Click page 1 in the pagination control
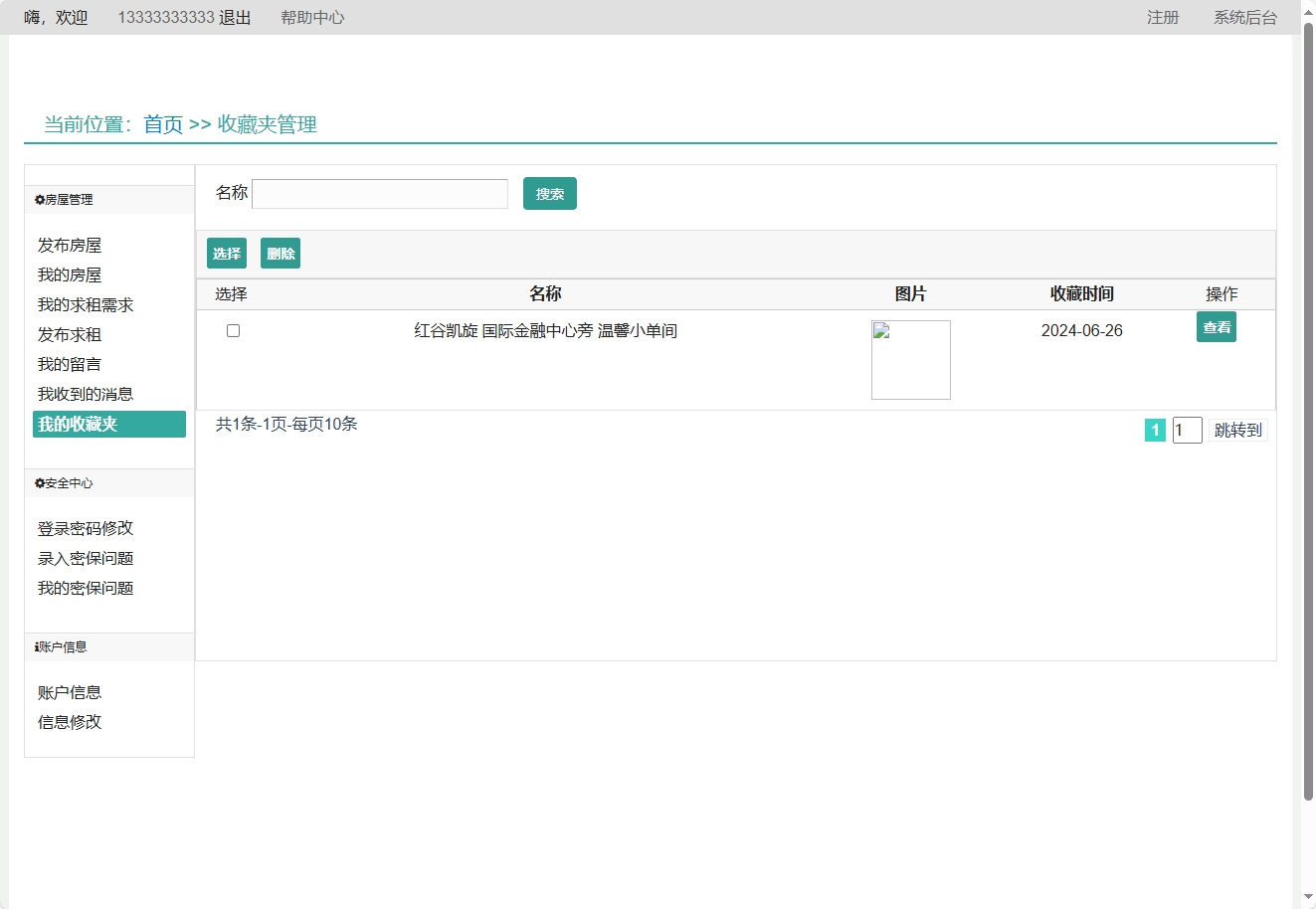 click(1154, 430)
